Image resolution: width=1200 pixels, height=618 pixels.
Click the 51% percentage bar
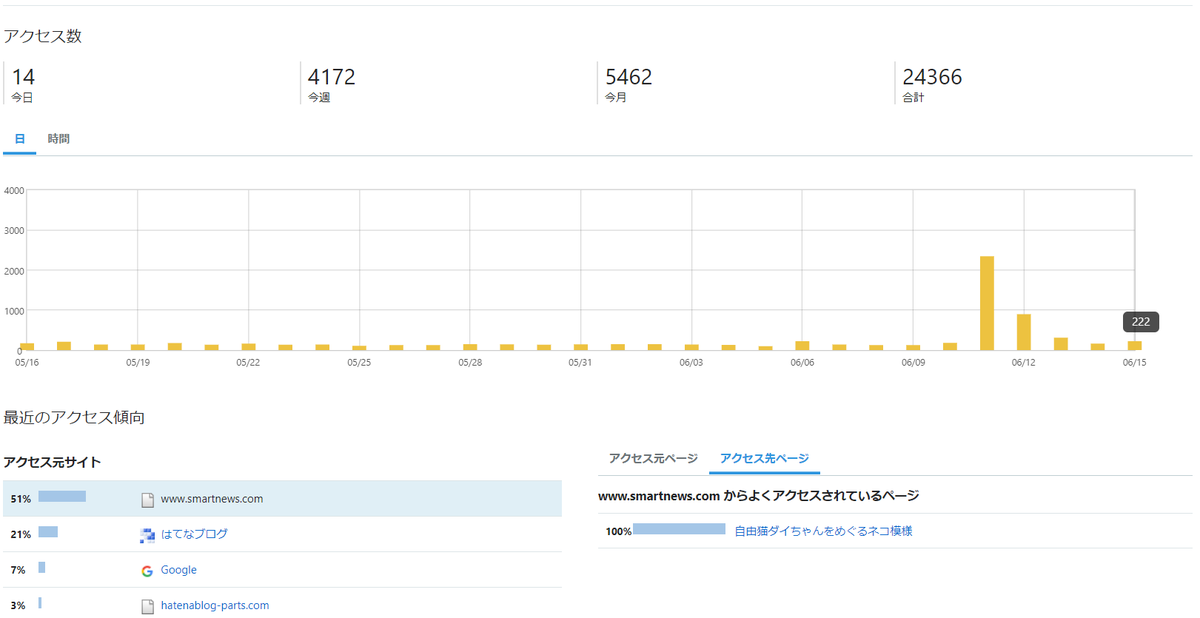coord(62,497)
